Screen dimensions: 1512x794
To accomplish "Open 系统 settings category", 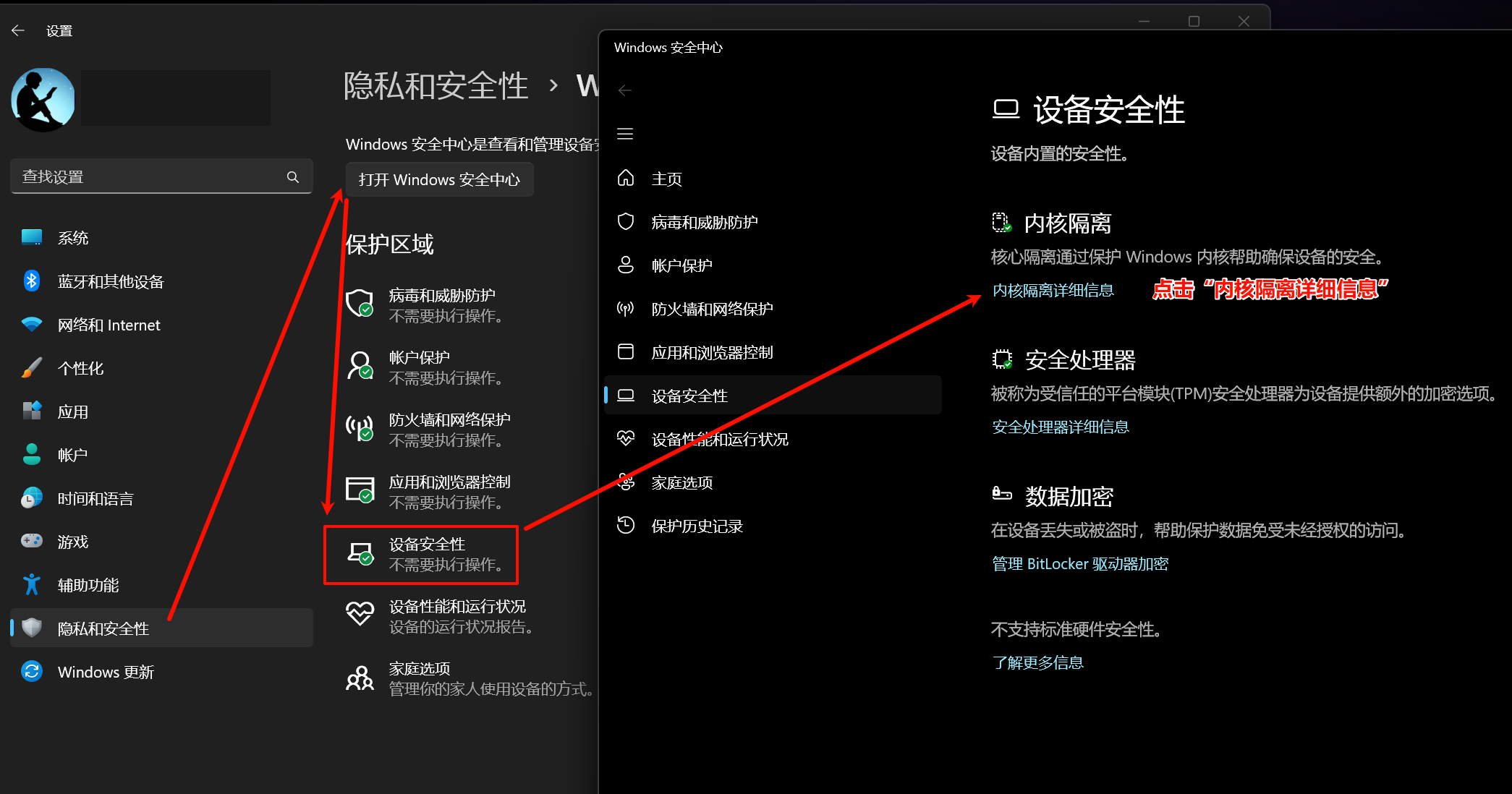I will tap(161, 238).
